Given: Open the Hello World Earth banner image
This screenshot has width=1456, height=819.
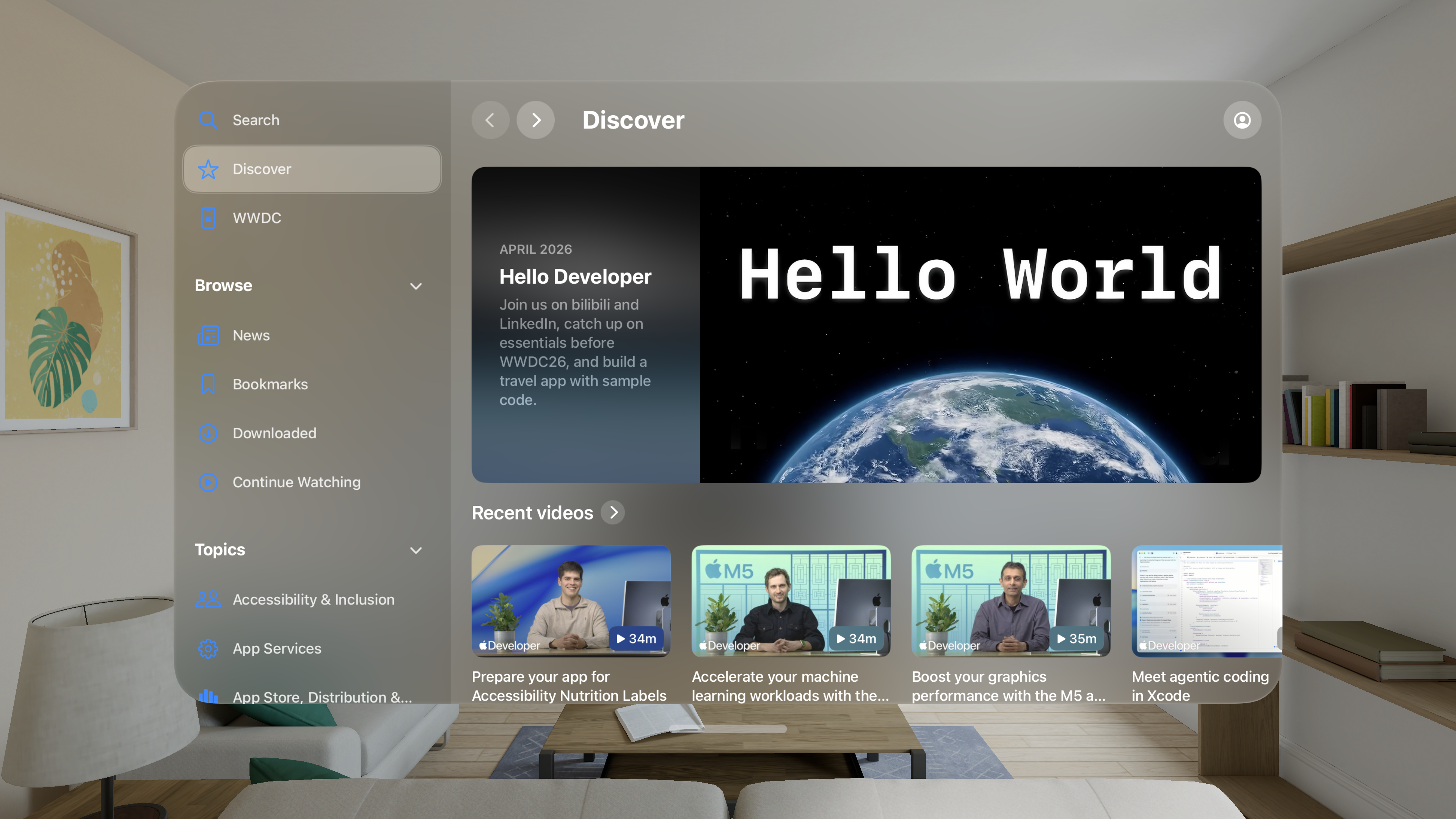Looking at the screenshot, I should 981,325.
